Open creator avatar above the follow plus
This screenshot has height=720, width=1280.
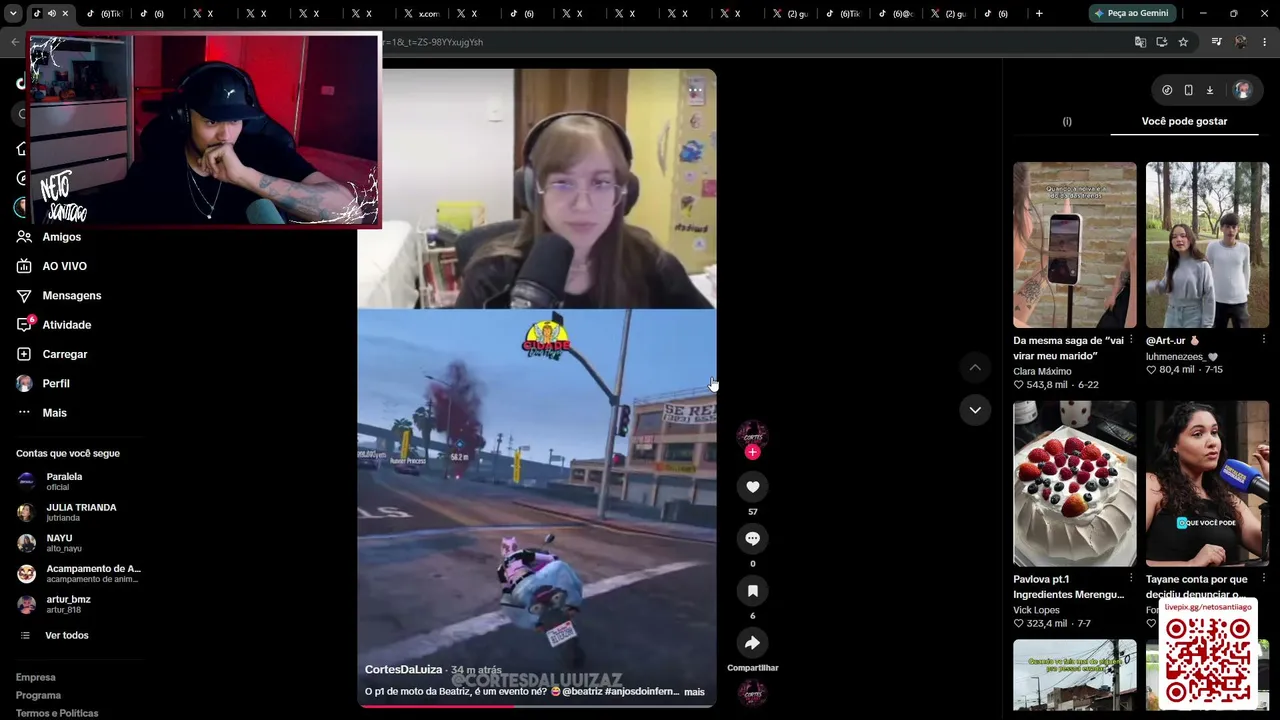point(752,434)
